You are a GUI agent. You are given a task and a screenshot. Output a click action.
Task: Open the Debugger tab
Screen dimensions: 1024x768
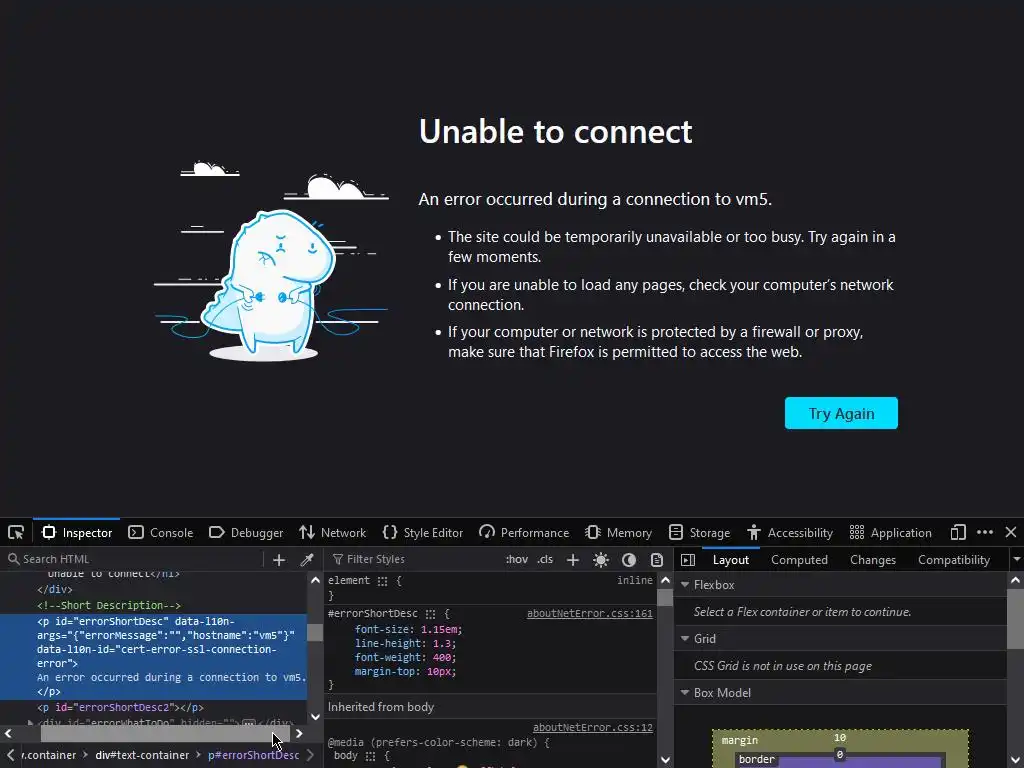click(x=246, y=533)
